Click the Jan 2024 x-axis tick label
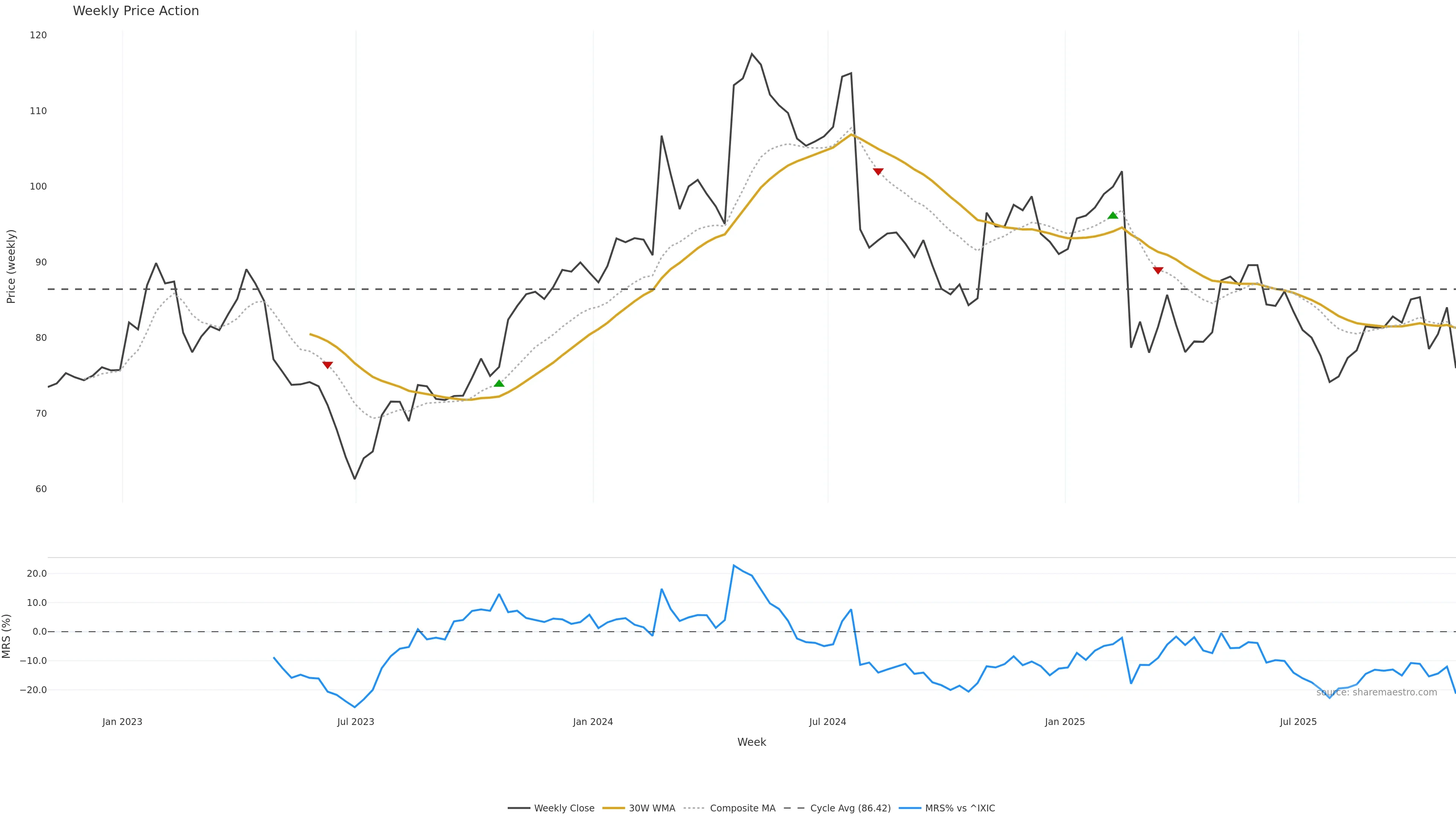1456x819 pixels. 593,722
